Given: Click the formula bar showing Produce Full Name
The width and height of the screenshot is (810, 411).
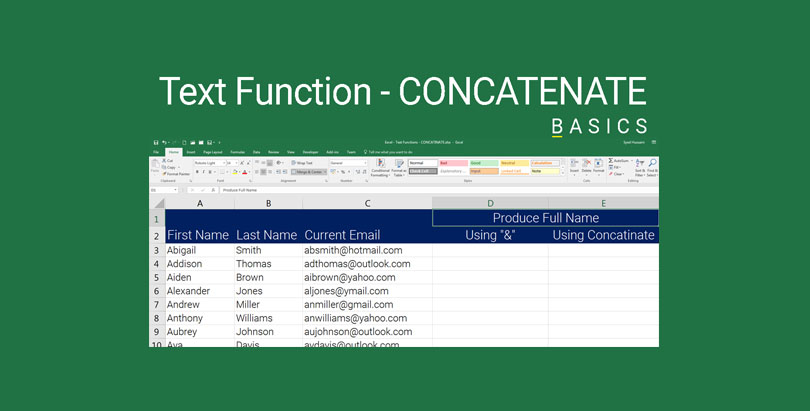Looking at the screenshot, I should [440, 190].
